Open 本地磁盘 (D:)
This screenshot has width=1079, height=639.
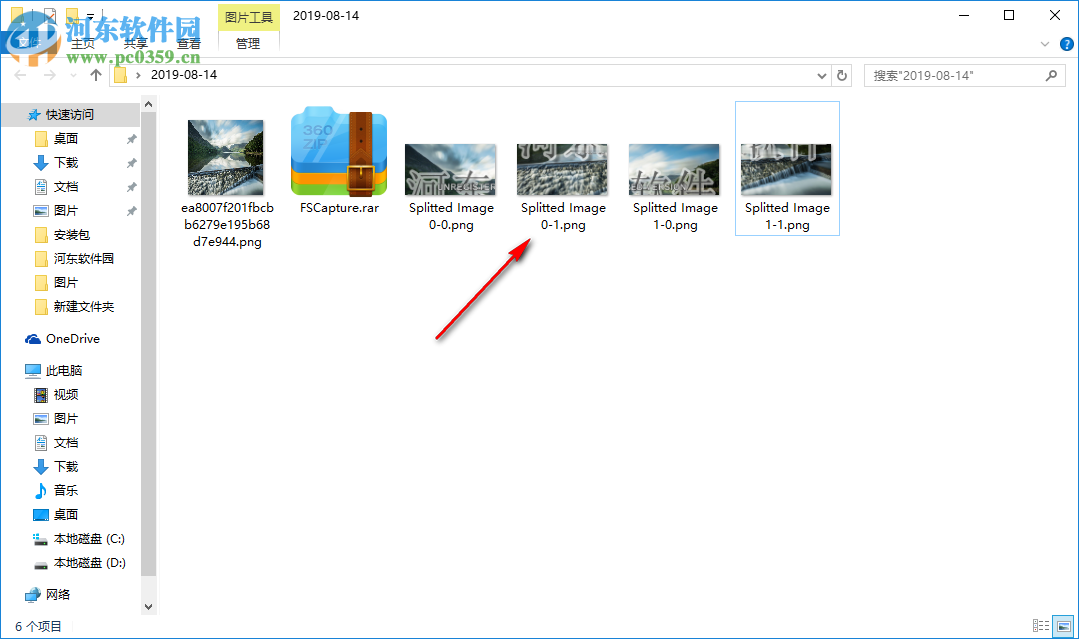pos(89,563)
